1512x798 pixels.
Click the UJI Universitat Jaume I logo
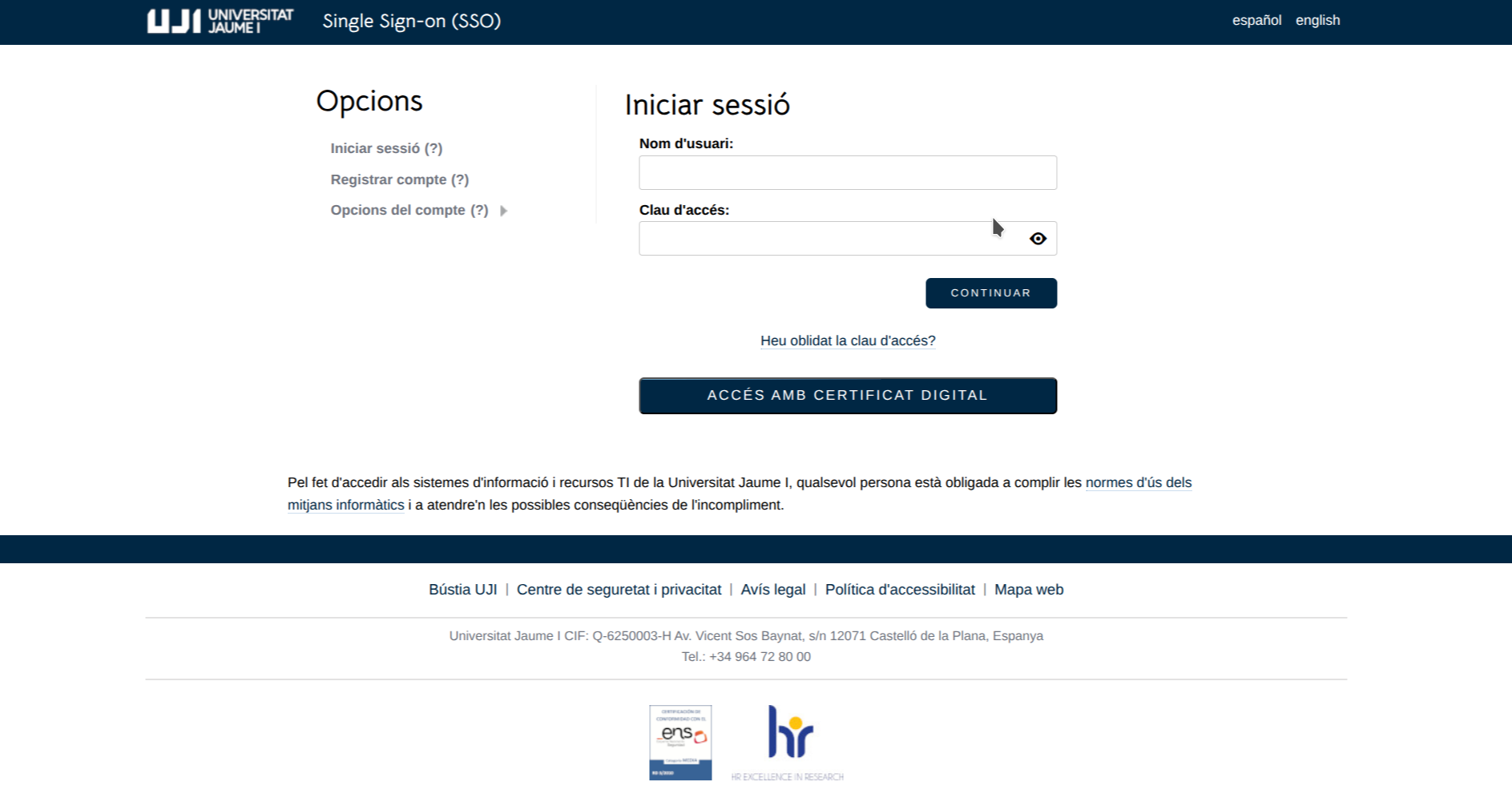[x=220, y=21]
